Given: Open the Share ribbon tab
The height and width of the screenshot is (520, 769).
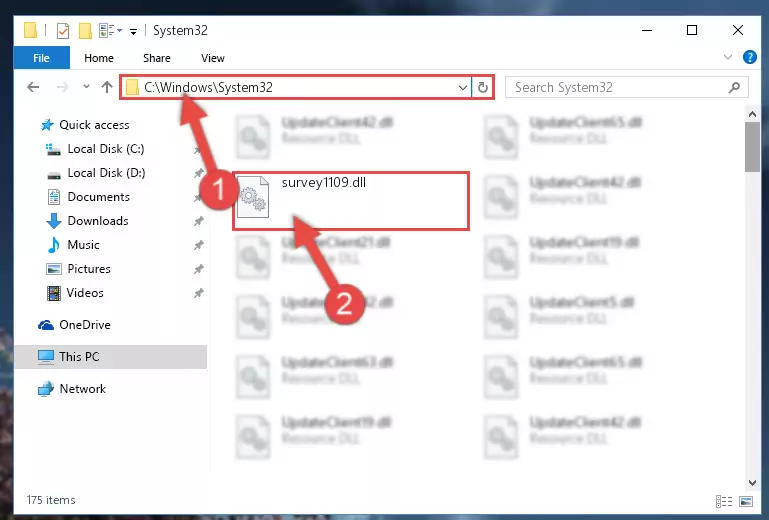Looking at the screenshot, I should pyautogui.click(x=156, y=58).
